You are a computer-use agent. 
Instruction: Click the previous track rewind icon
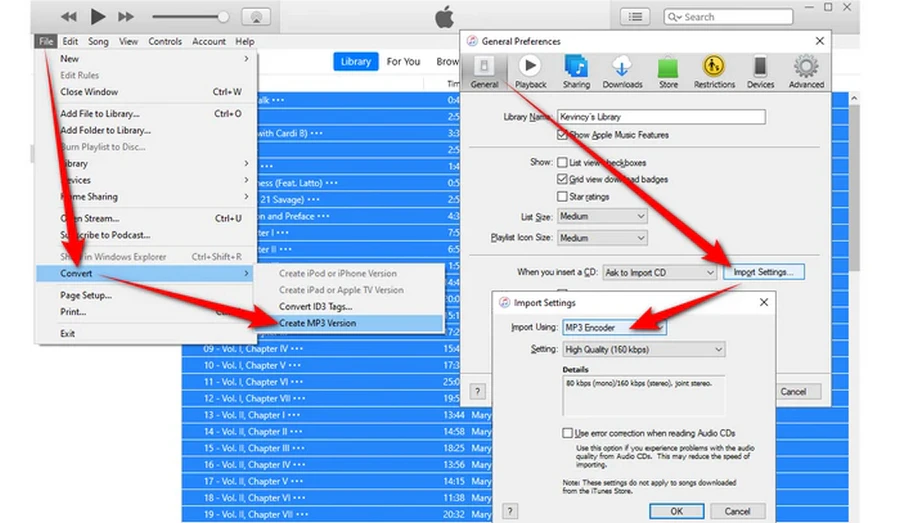(x=69, y=17)
